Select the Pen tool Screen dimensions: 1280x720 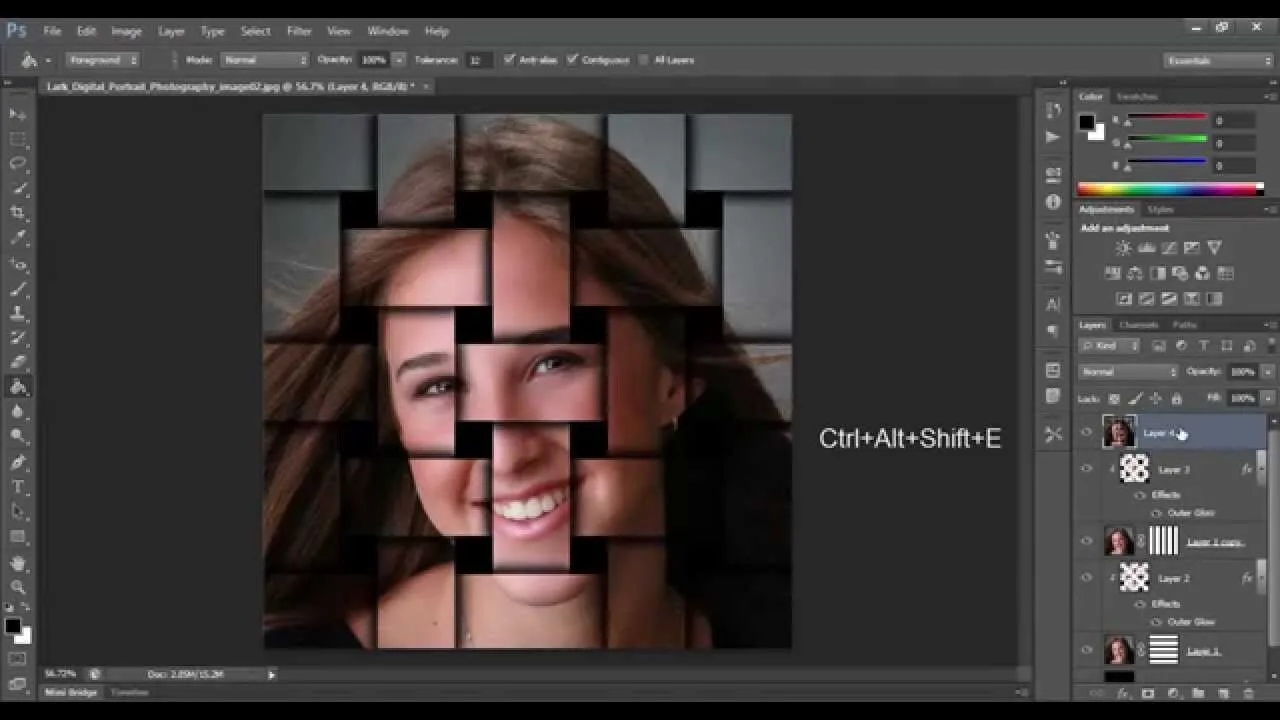click(x=18, y=463)
